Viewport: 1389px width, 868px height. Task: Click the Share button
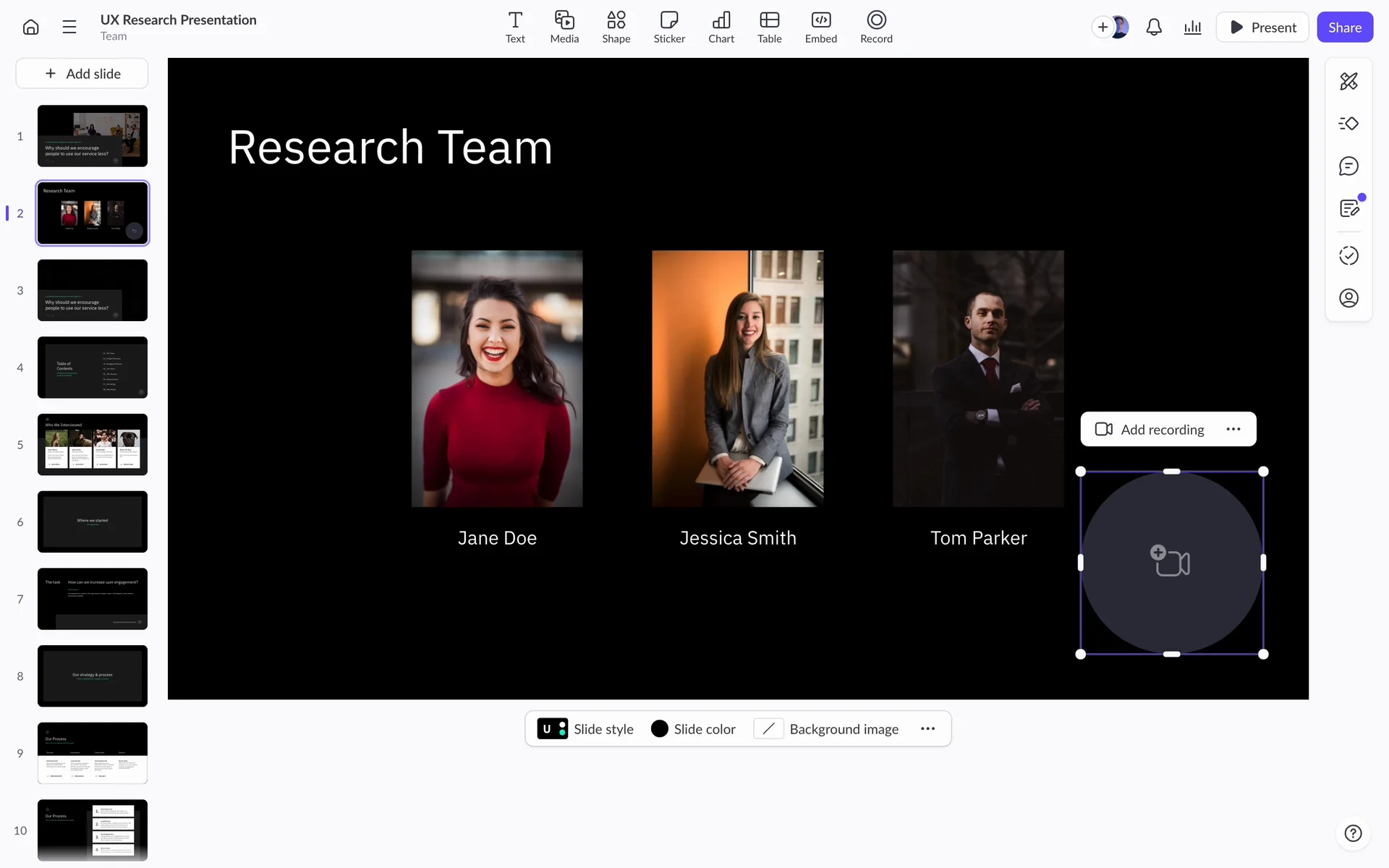pos(1344,27)
